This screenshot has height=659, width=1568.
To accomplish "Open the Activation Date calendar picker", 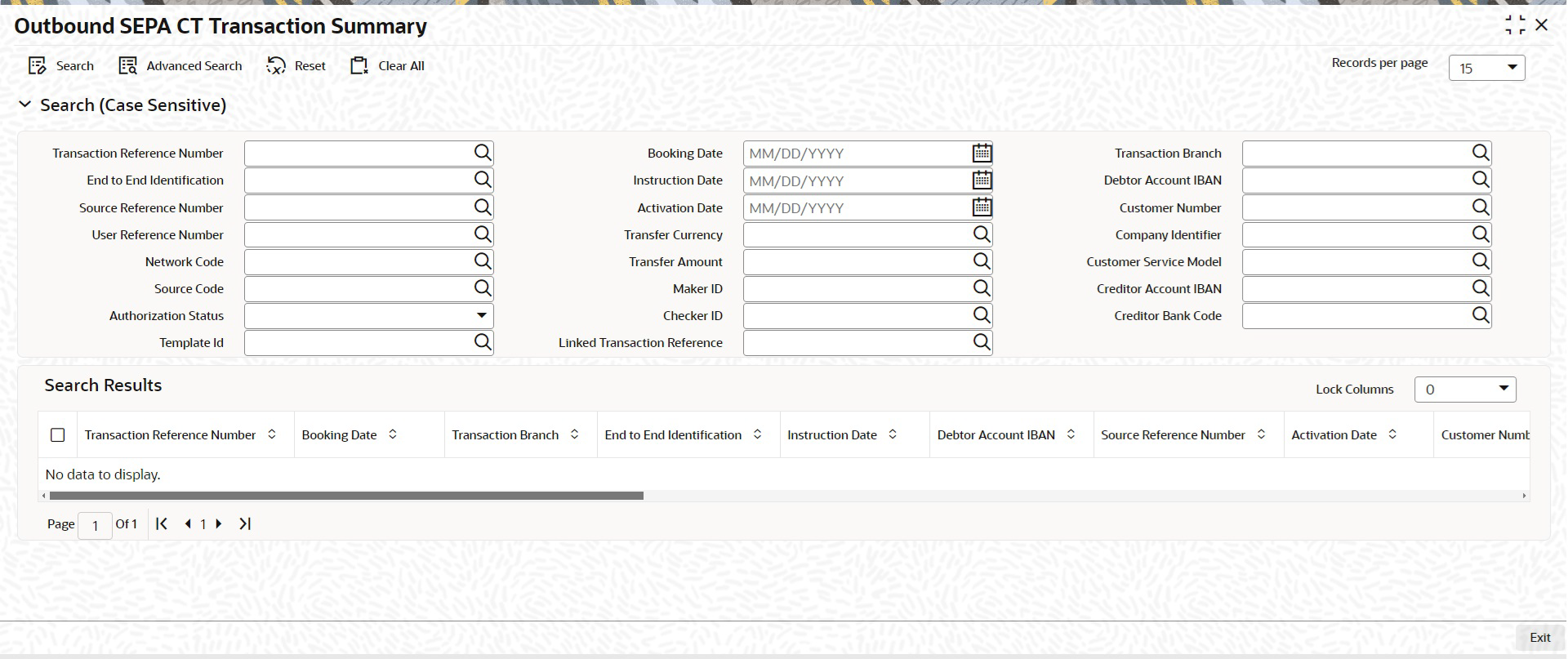I will click(x=982, y=207).
